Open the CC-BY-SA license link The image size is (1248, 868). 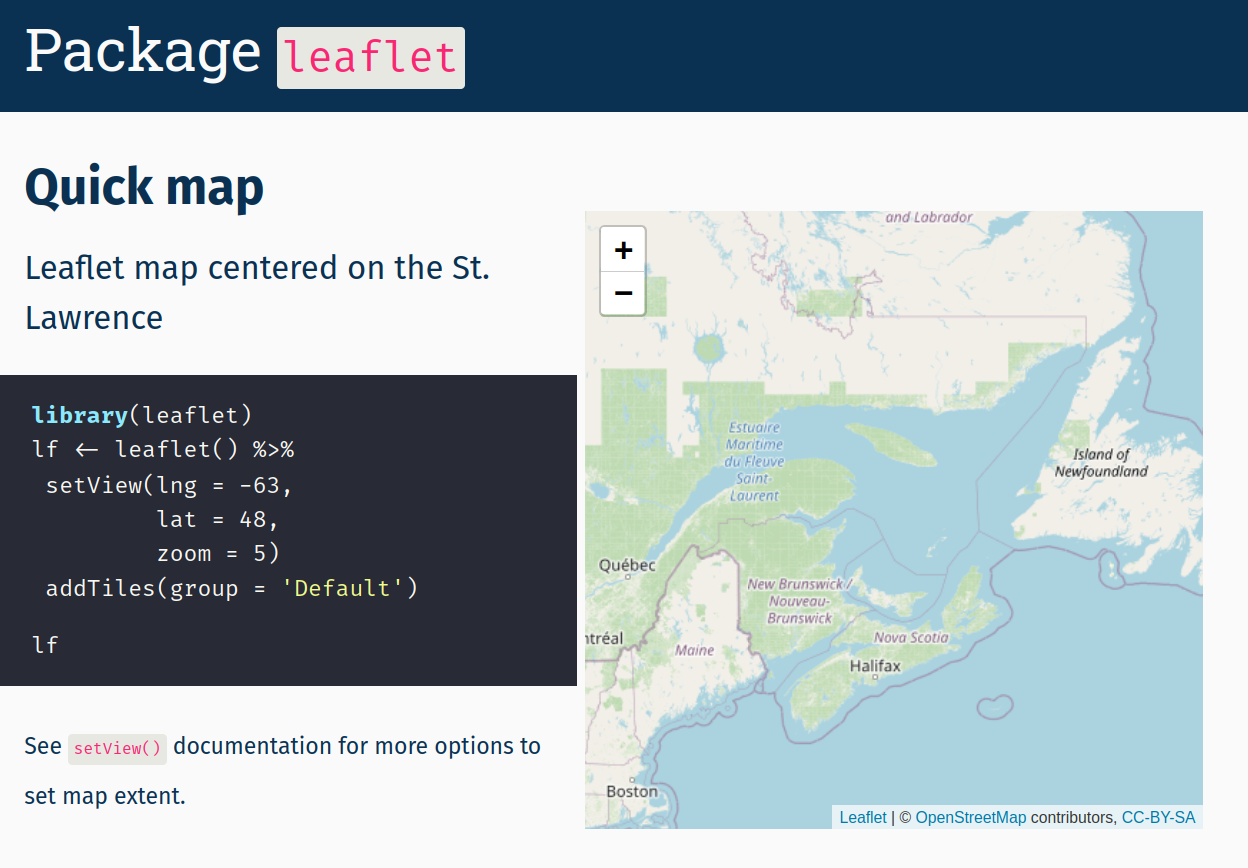1158,817
